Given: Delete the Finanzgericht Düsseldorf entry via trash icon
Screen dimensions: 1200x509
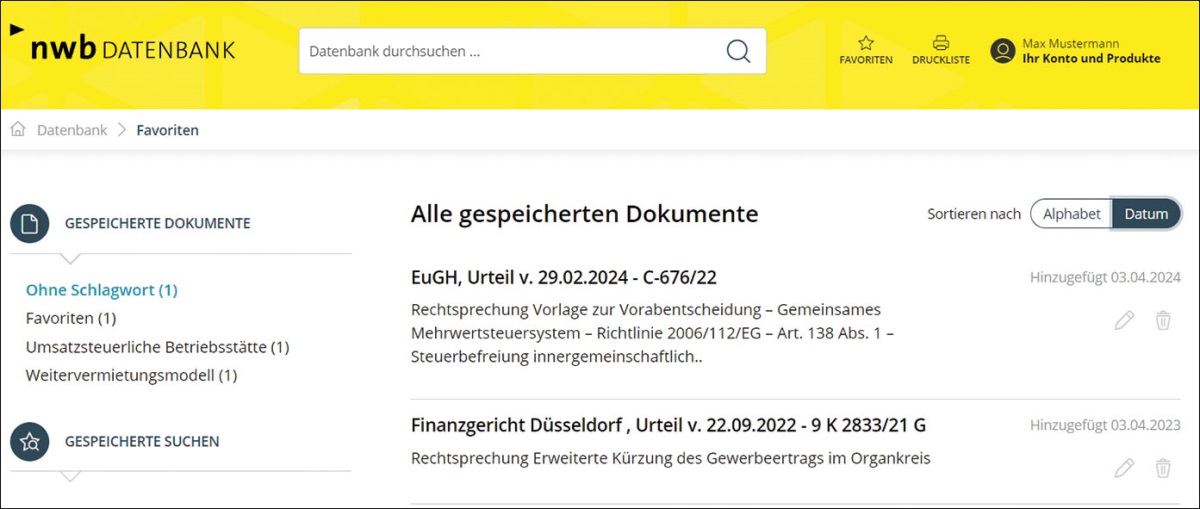Looking at the screenshot, I should [1163, 468].
